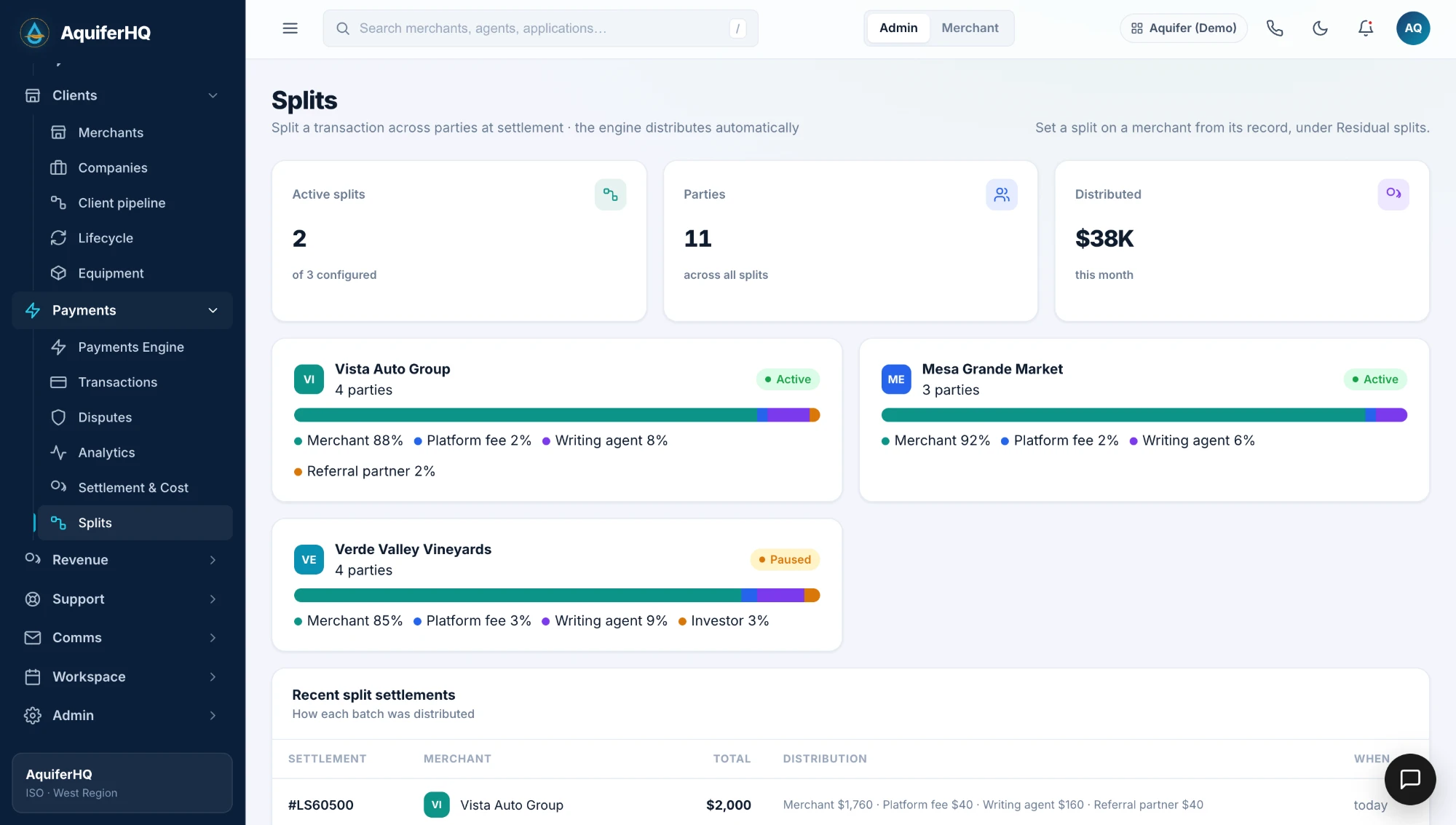Screen dimensions: 1456x825
Task: Open the Lifecycle page
Action: [135, 238]
